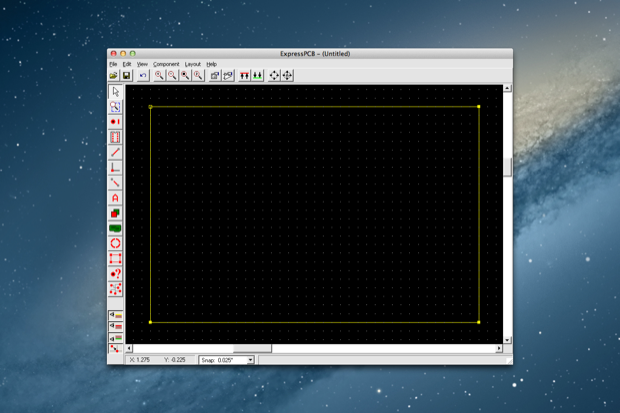Open the Edit menu

[127, 64]
